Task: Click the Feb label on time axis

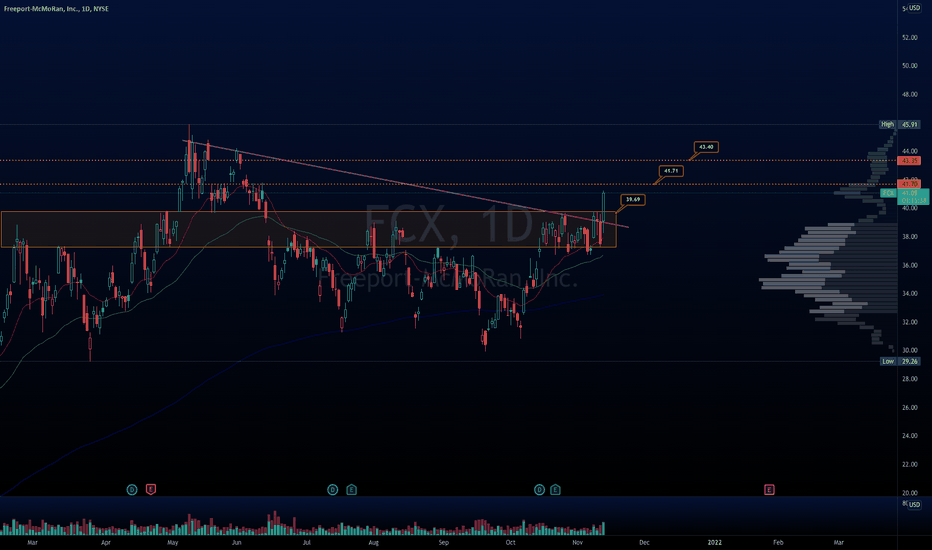Action: 778,543
